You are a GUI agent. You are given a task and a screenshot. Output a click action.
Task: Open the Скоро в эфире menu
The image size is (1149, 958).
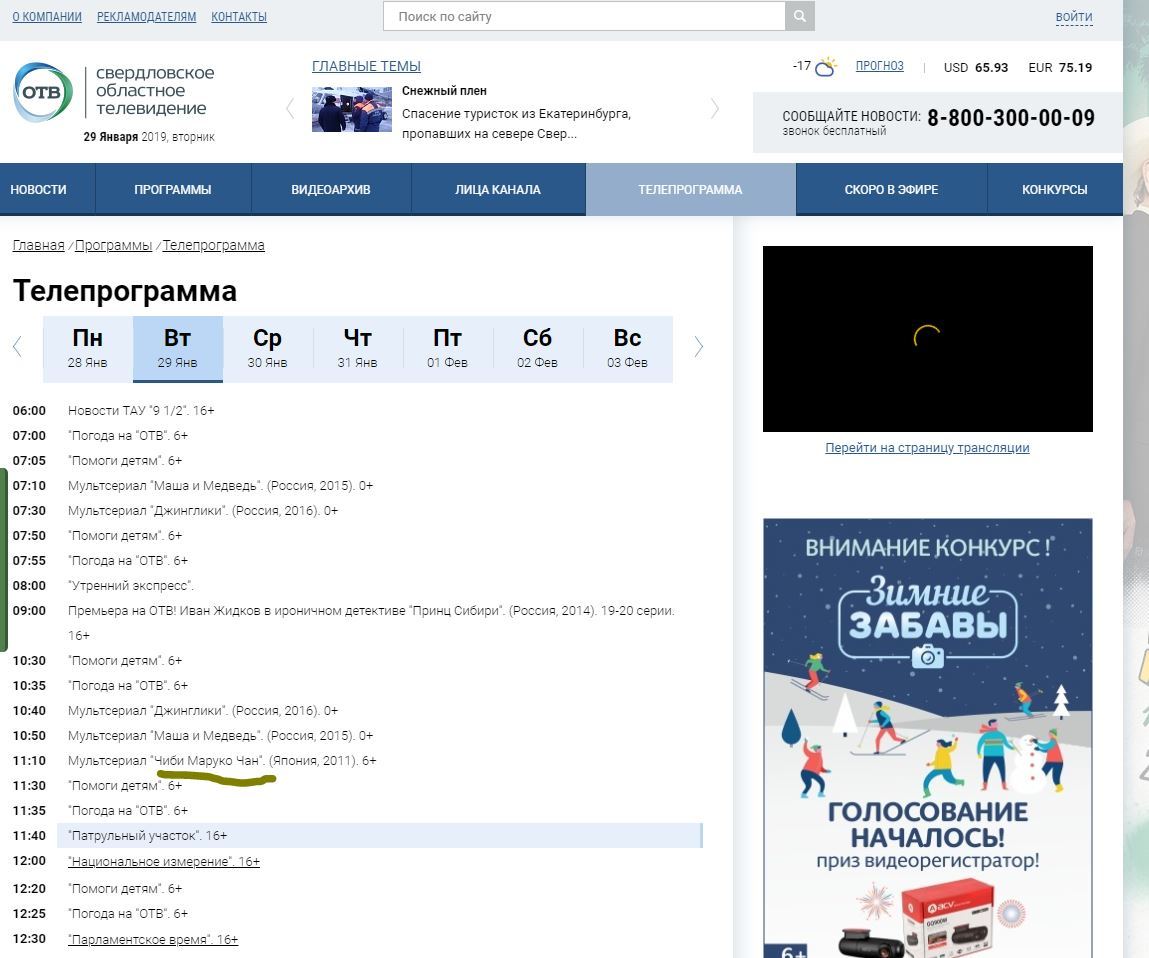[x=891, y=189]
